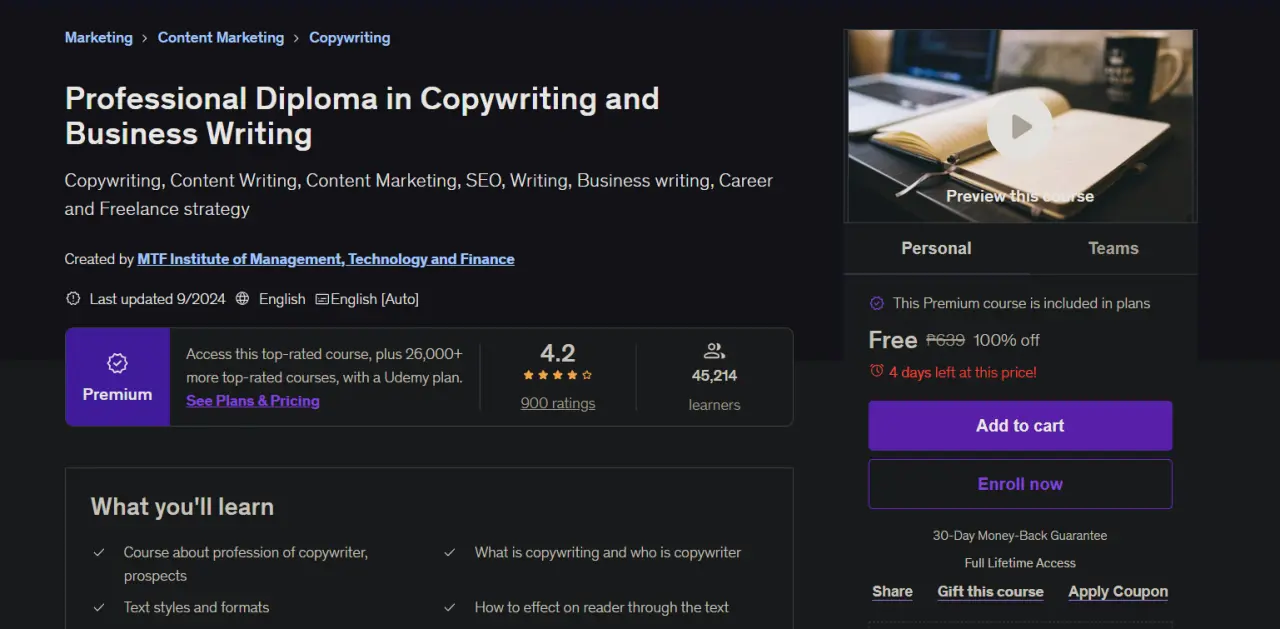Click the 'Free' price text
Screen dimensions: 1280x629
point(893,340)
